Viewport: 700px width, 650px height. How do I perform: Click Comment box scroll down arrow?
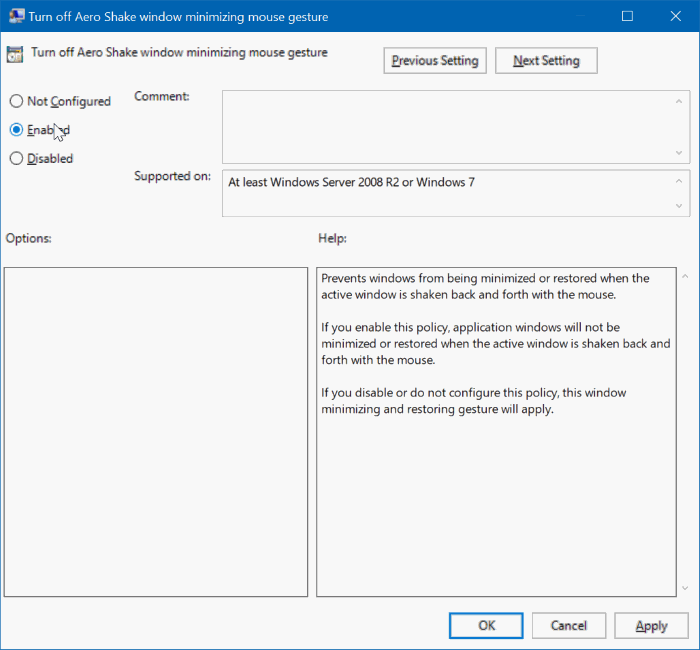click(679, 153)
